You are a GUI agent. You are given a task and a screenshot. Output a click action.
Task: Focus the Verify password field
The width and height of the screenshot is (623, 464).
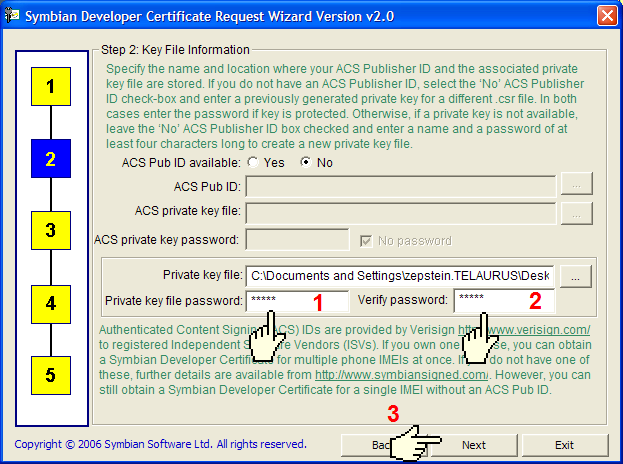click(x=504, y=301)
